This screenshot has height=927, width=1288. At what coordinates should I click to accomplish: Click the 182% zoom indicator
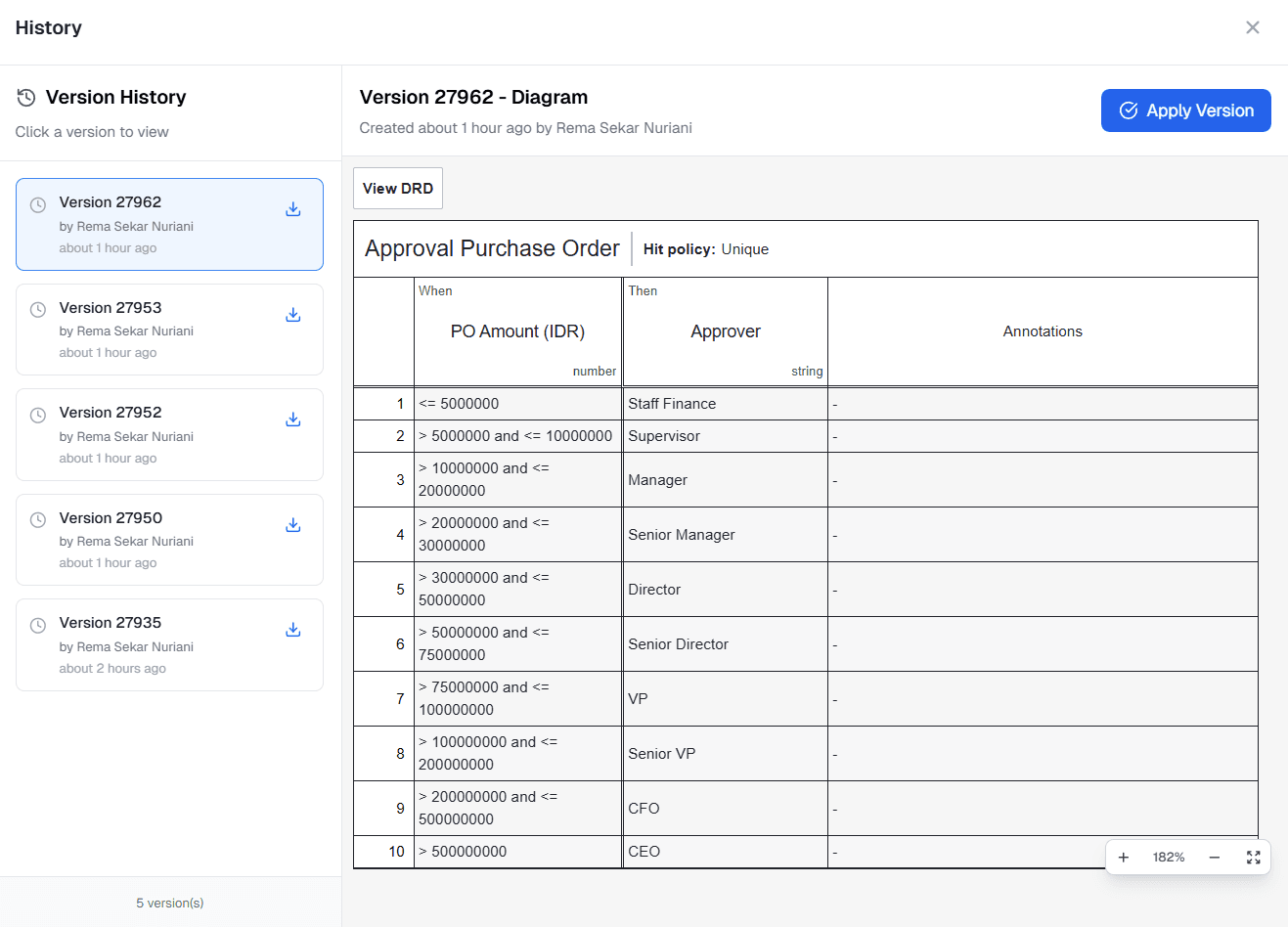click(x=1168, y=857)
